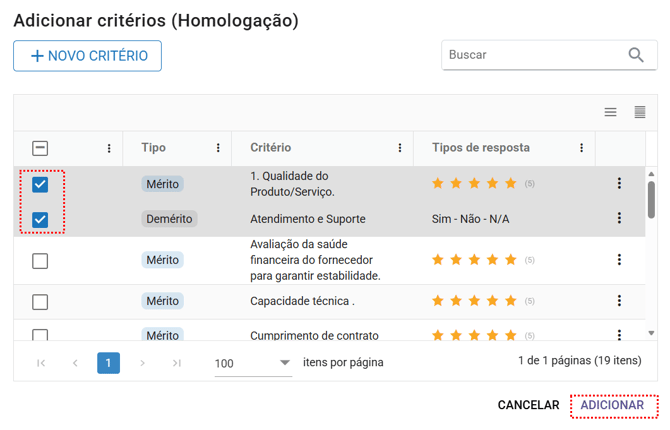Click the ADICIONAR button
Screen dimensions: 670x430
click(x=613, y=405)
